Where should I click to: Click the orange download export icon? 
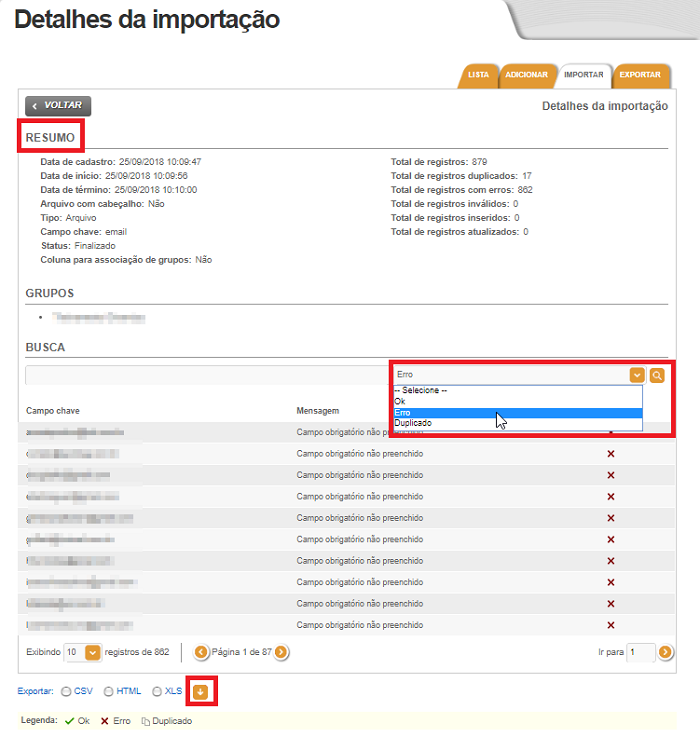[201, 691]
